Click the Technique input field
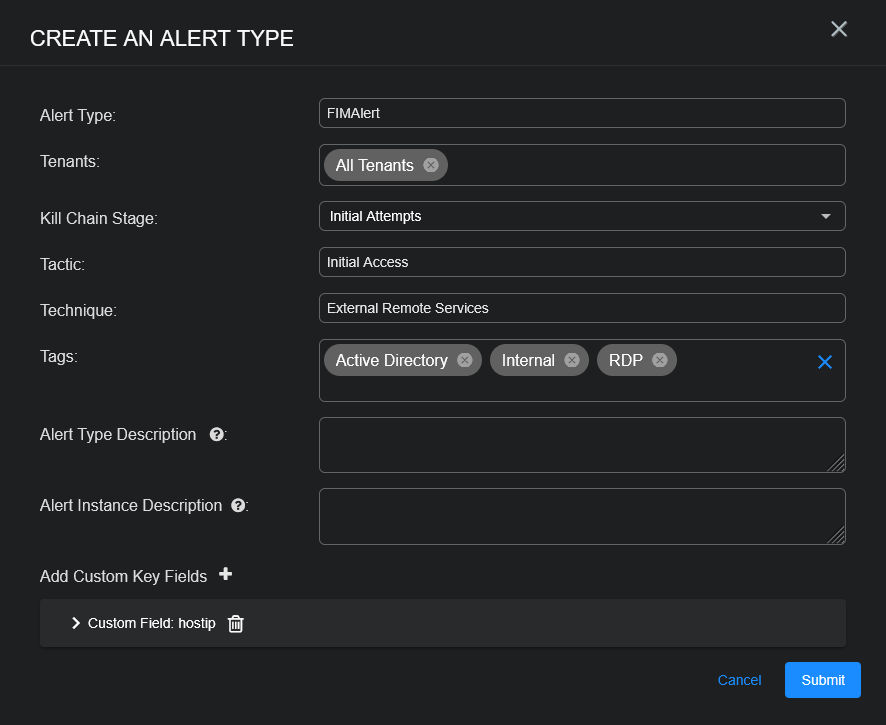This screenshot has width=886, height=725. (582, 308)
